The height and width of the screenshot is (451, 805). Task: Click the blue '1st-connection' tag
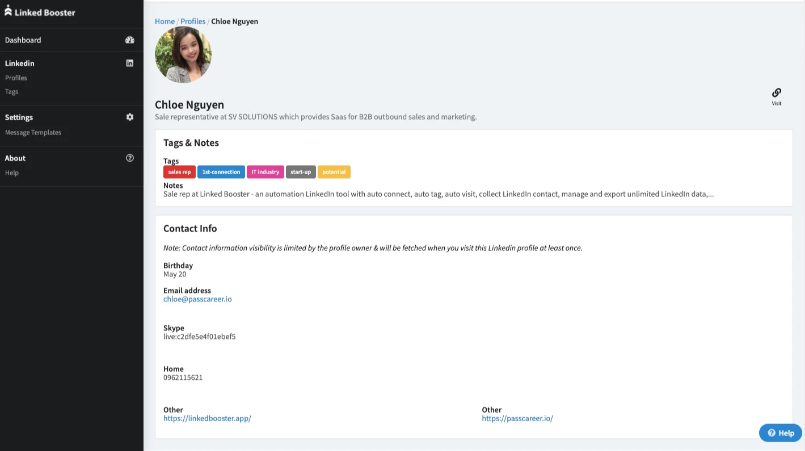(x=221, y=172)
